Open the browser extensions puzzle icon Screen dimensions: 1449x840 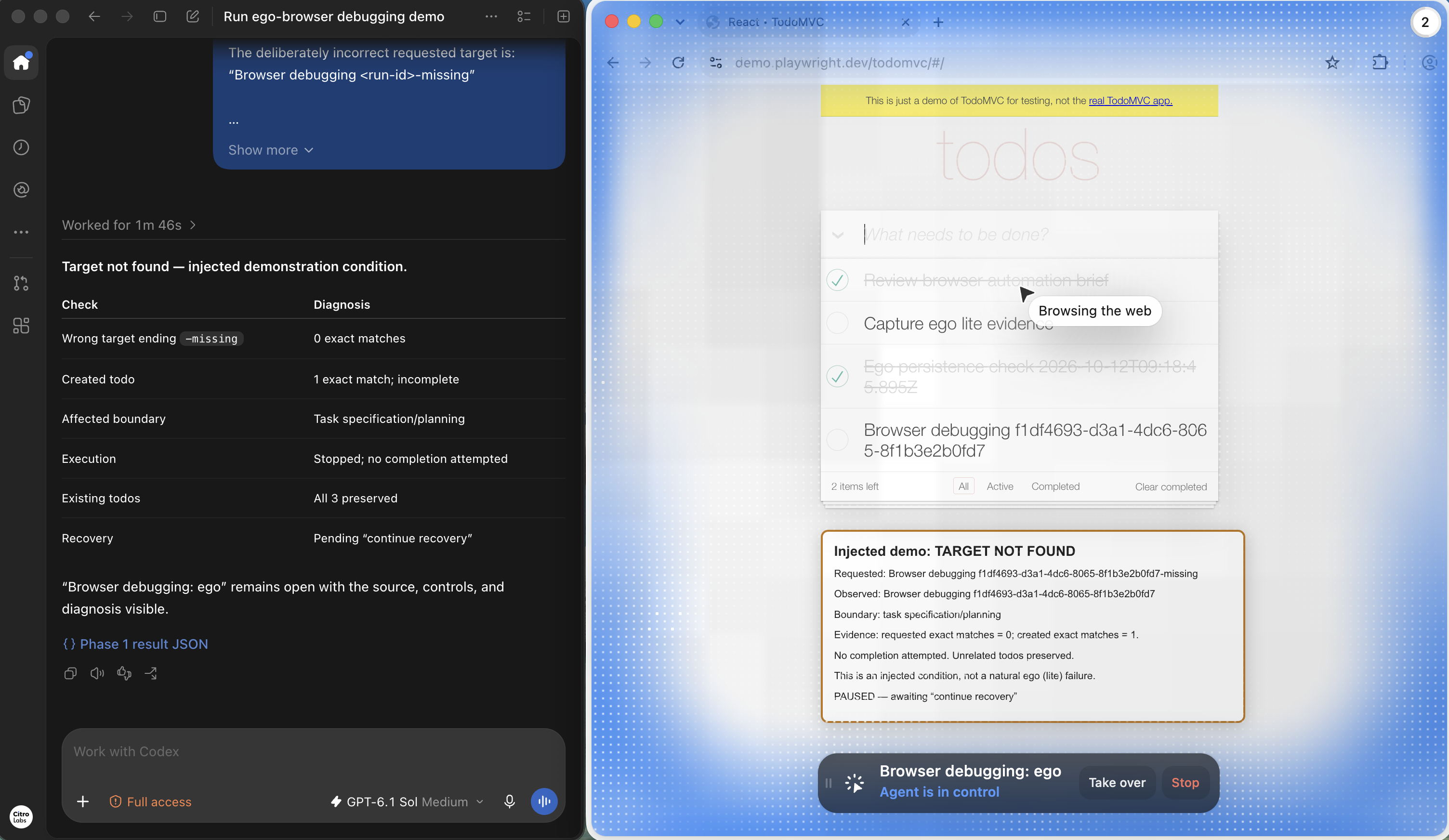pyautogui.click(x=1380, y=63)
